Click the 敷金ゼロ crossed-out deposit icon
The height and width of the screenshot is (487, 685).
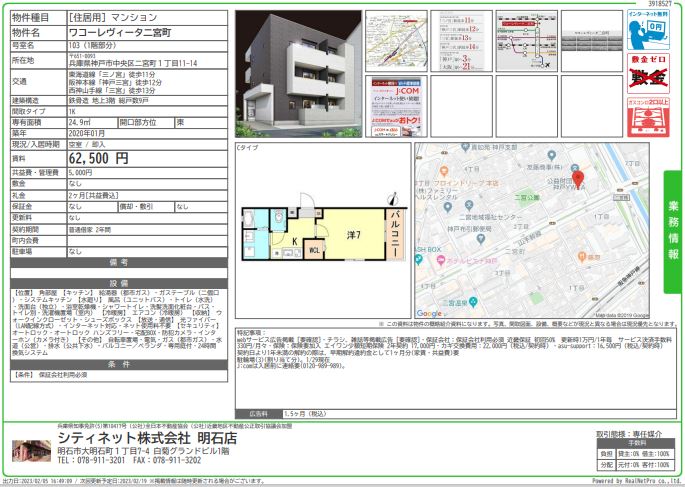[x=648, y=73]
